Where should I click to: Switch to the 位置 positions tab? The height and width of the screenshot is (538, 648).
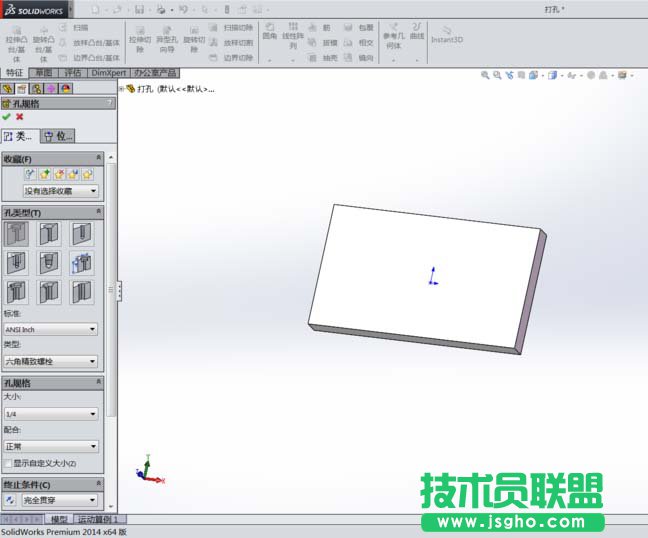pos(58,136)
